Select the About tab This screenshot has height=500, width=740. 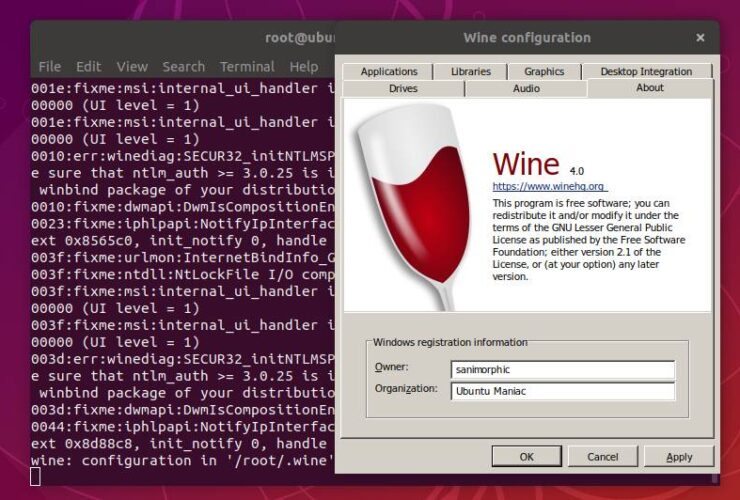pos(650,88)
